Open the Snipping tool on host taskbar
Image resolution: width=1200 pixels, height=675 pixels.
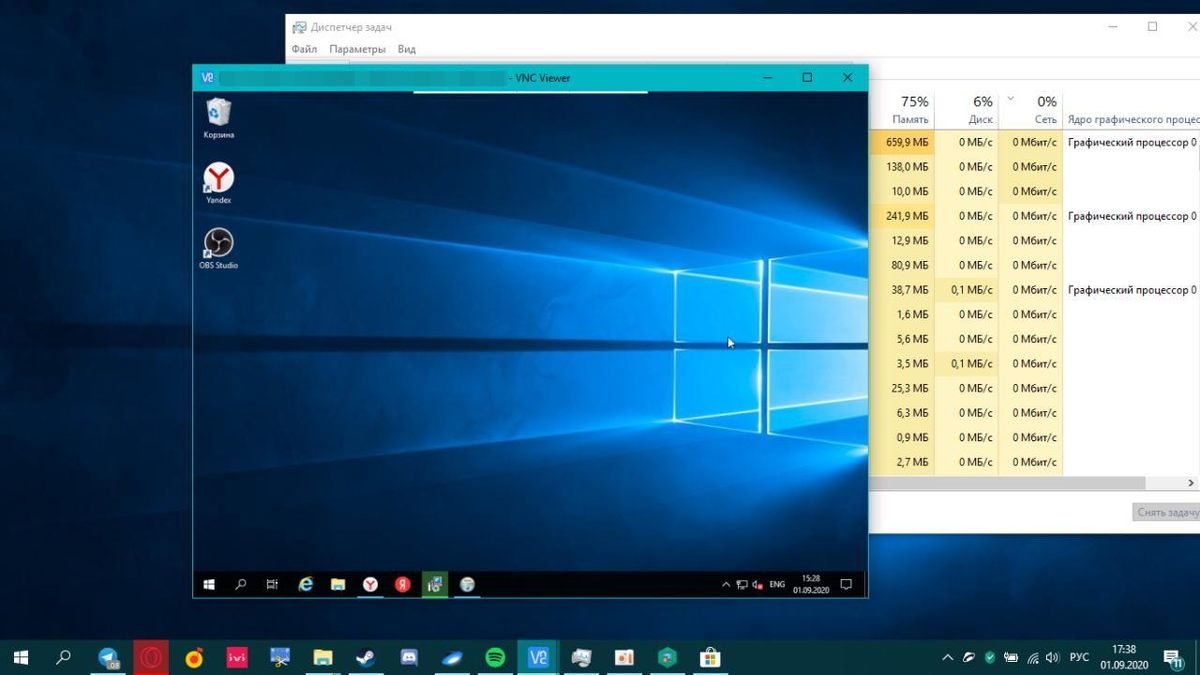tap(280, 658)
